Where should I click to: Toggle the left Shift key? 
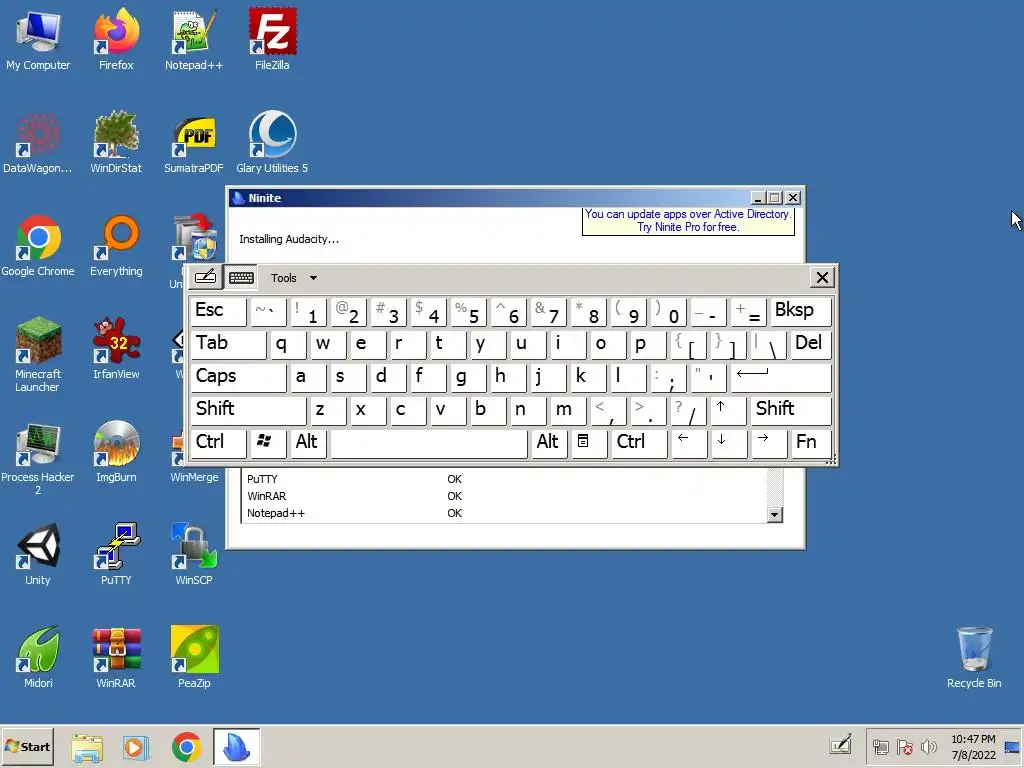pos(248,409)
